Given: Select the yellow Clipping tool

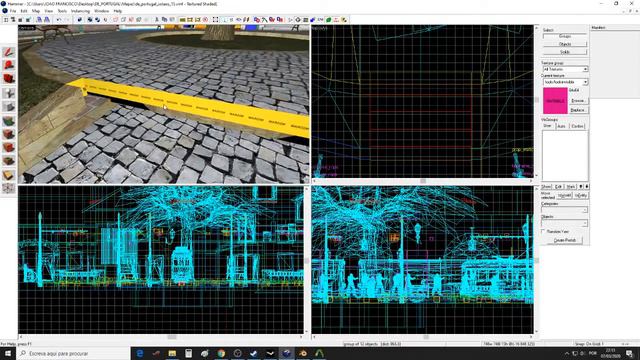Looking at the screenshot, I should [x=9, y=175].
